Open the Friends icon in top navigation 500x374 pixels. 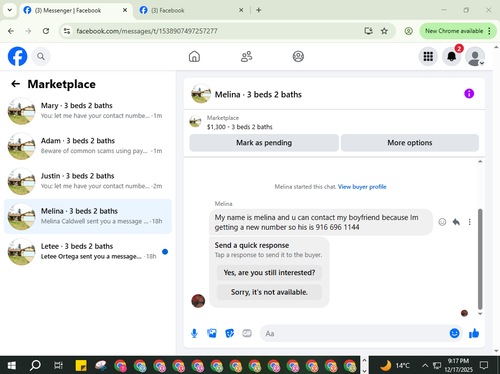click(x=246, y=56)
